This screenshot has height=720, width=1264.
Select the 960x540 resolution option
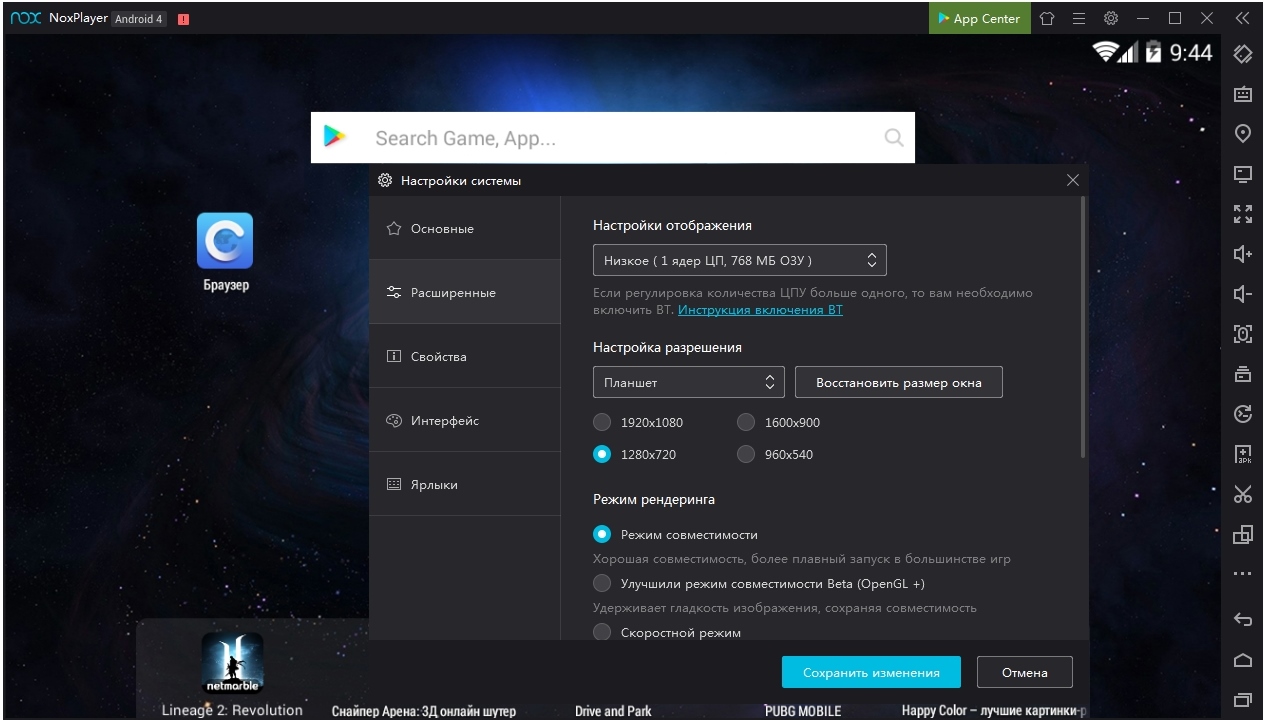click(x=746, y=454)
